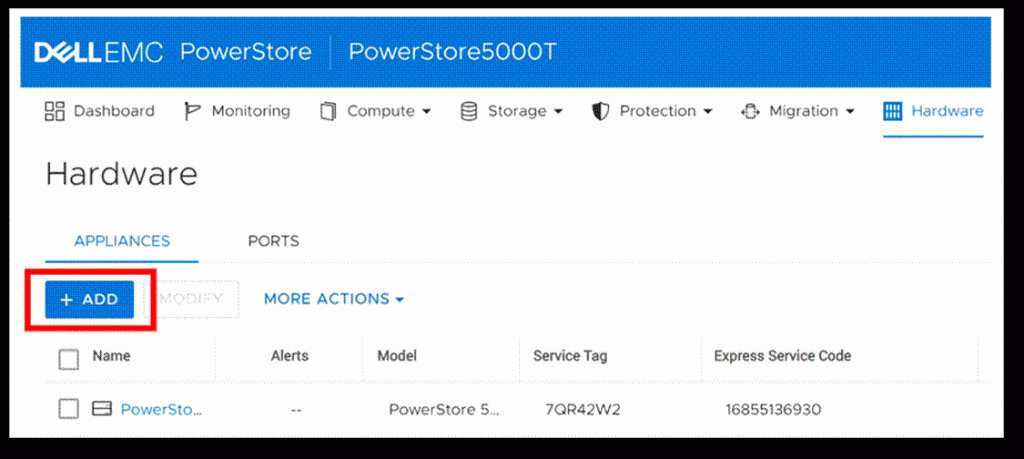Tick the select-all checkbox beside Name header
This screenshot has width=1024, height=459.
69,359
